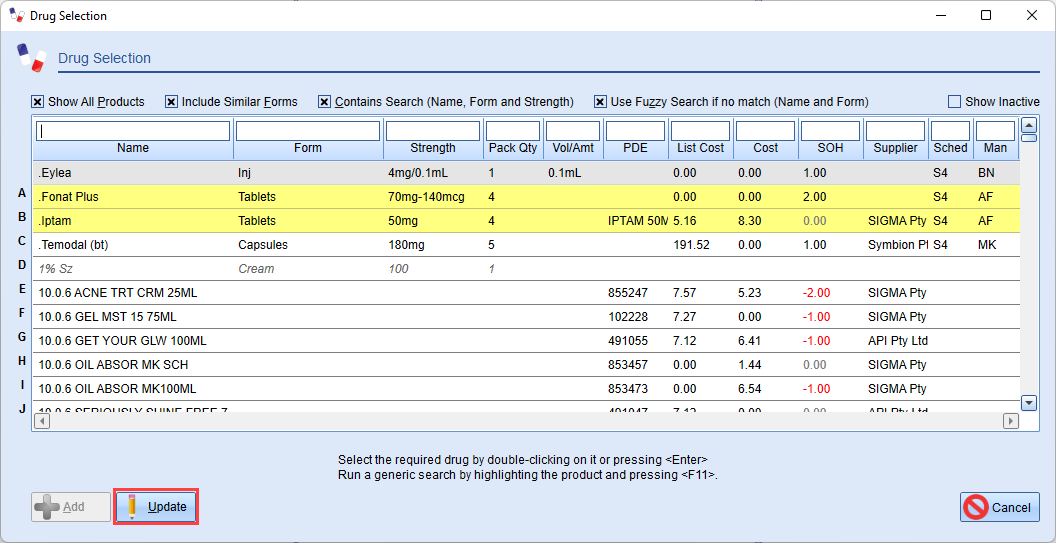Click the SOH filter field
Image resolution: width=1056 pixels, height=543 pixels.
[x=830, y=131]
